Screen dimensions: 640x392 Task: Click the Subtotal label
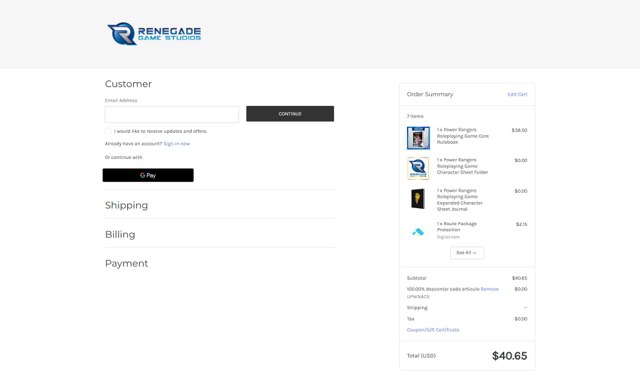[x=416, y=278]
